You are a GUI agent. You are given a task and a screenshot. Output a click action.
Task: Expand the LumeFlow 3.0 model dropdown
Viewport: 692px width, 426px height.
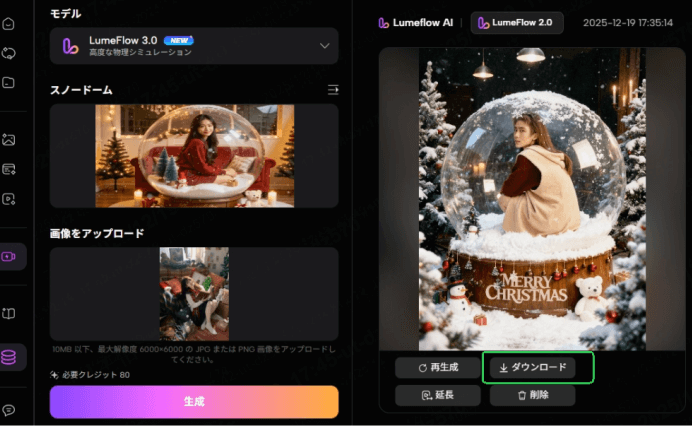click(194, 46)
